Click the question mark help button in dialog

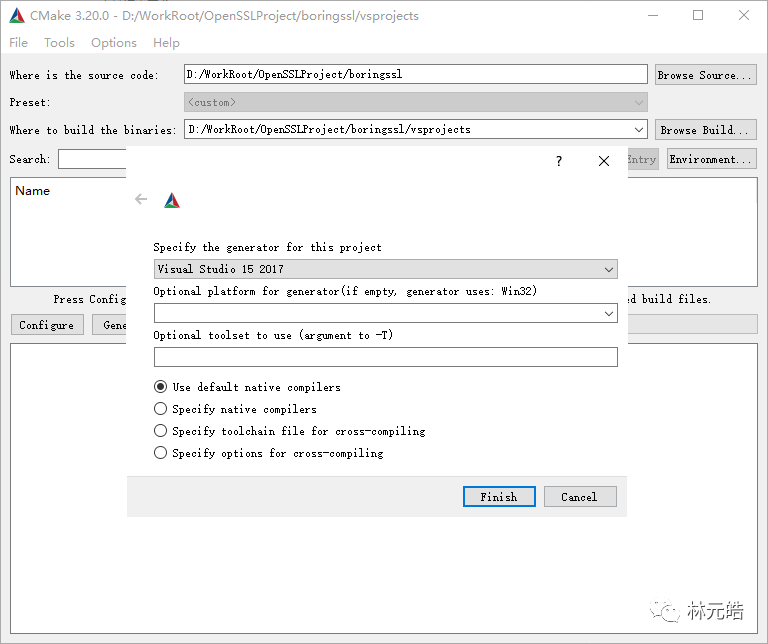pos(559,161)
